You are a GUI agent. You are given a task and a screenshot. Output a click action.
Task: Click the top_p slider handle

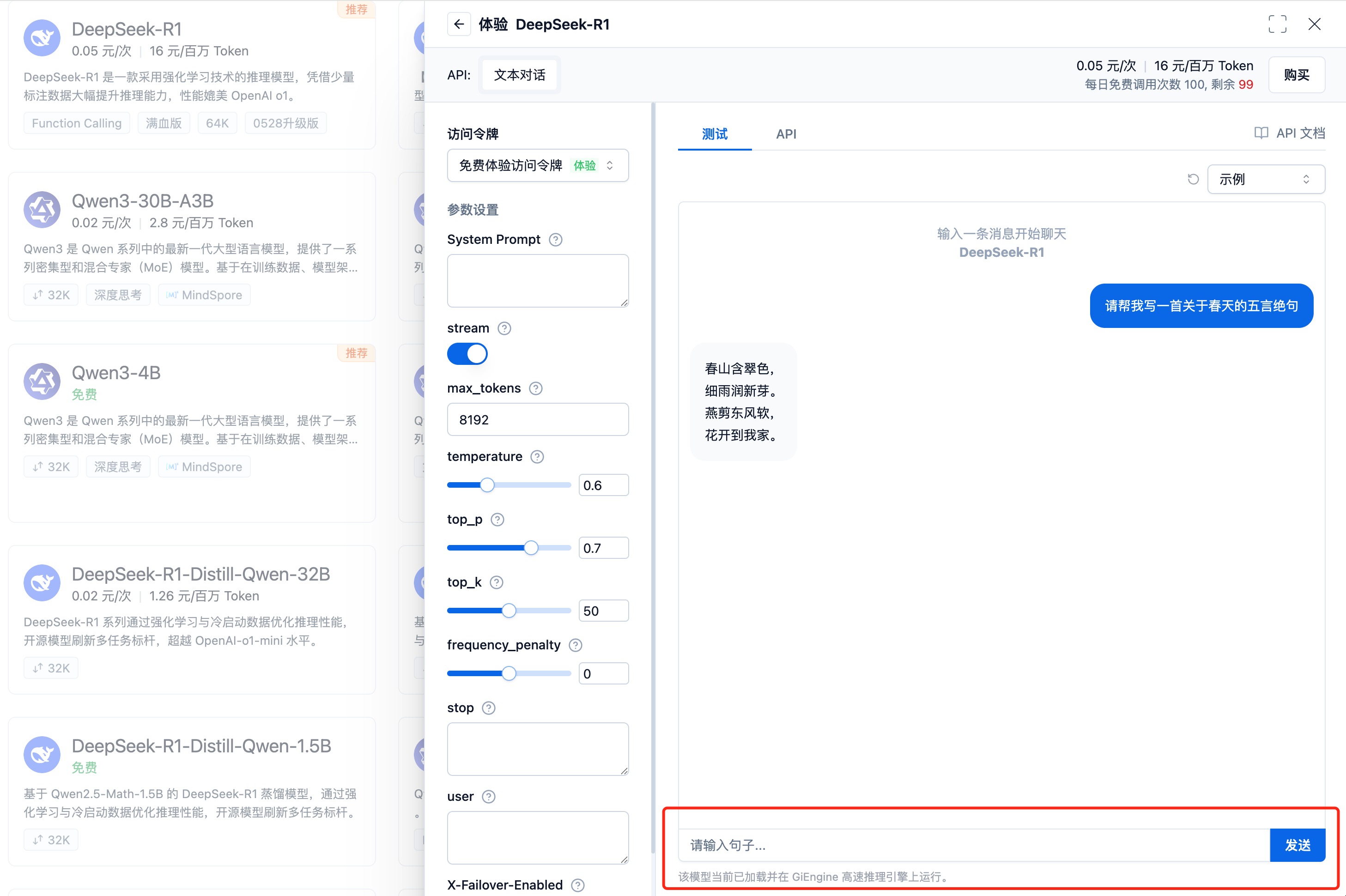point(531,548)
